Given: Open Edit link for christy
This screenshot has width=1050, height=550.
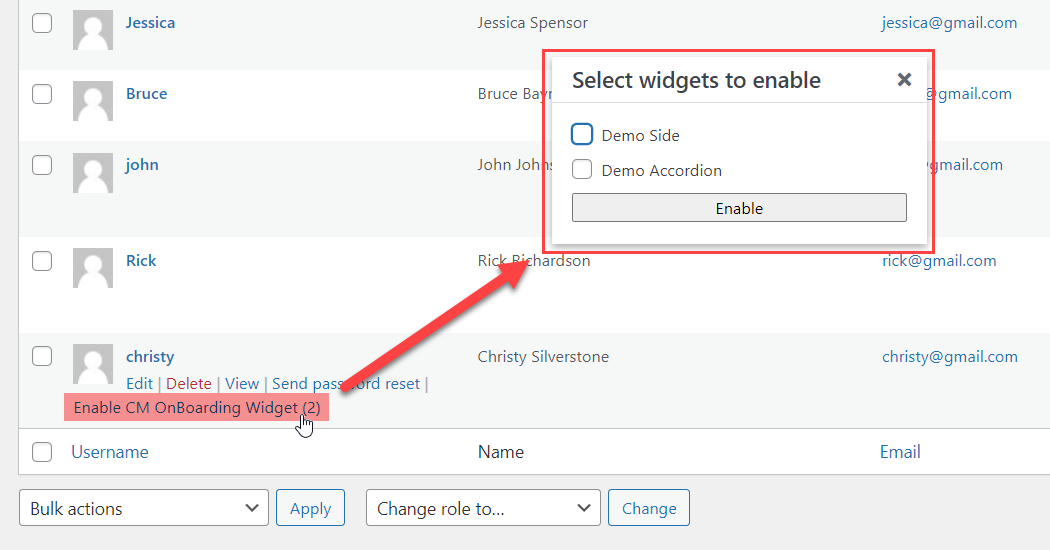Looking at the screenshot, I should point(139,384).
